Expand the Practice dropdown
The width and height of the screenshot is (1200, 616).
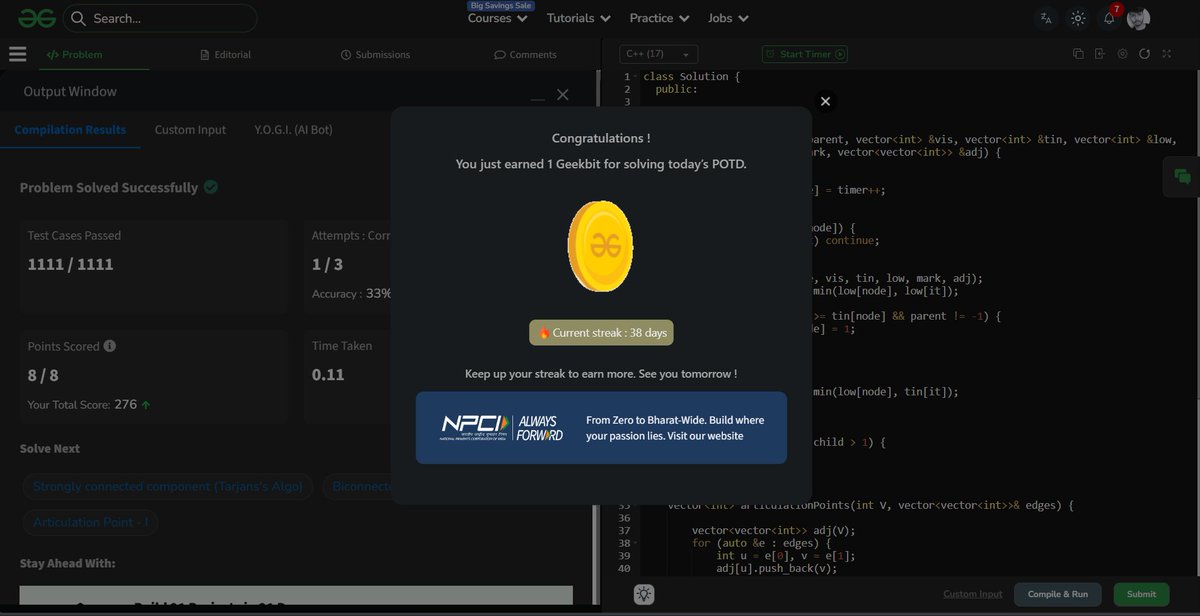coord(659,18)
